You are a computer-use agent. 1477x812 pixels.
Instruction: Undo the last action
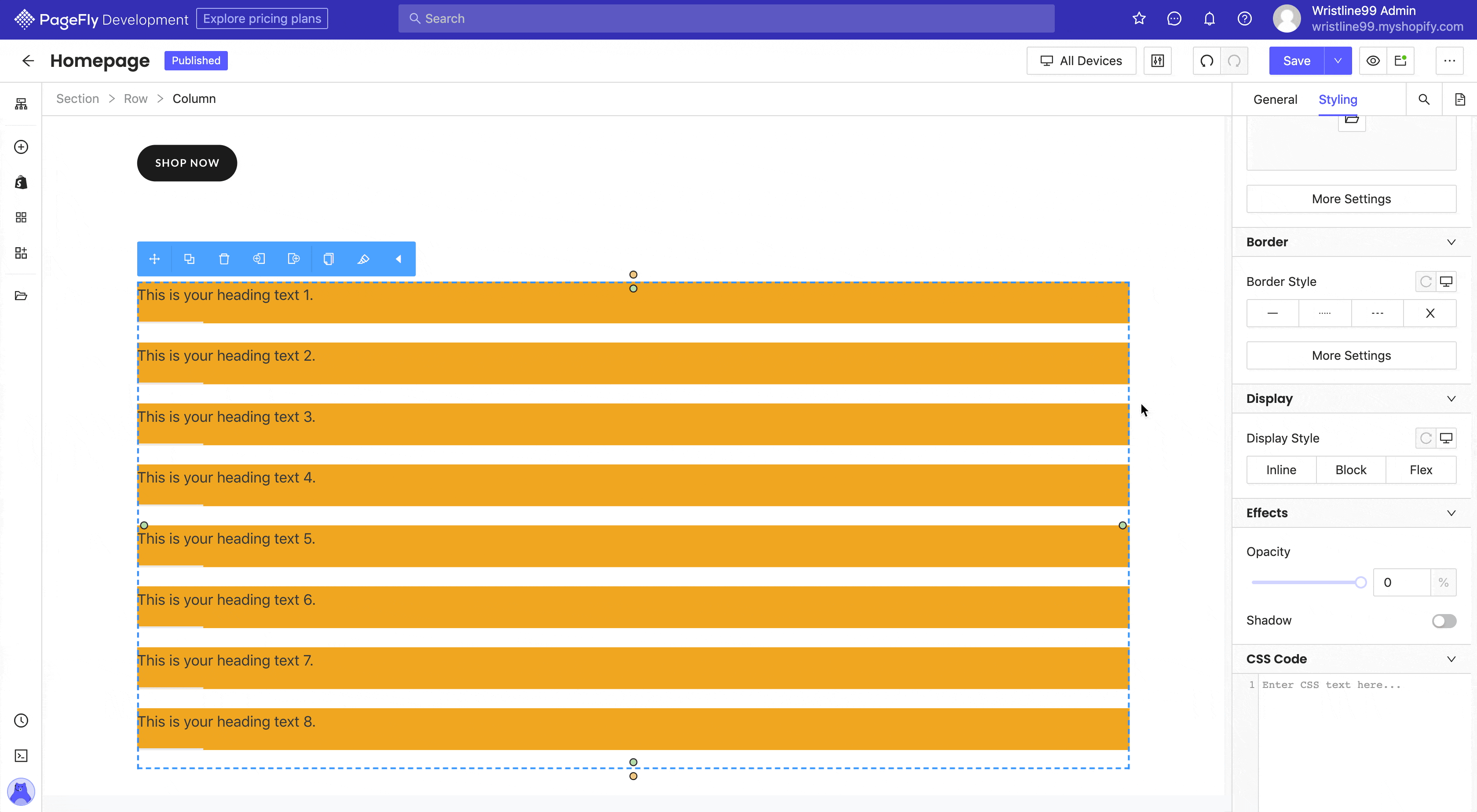tap(1207, 61)
